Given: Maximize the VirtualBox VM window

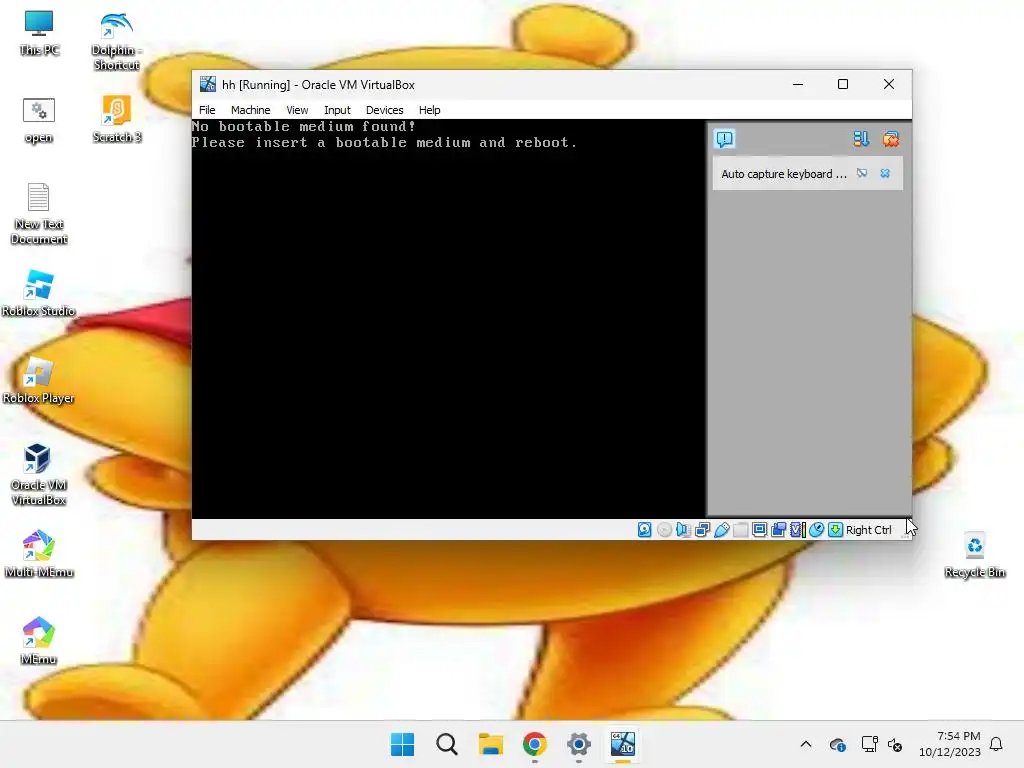Looking at the screenshot, I should 843,84.
